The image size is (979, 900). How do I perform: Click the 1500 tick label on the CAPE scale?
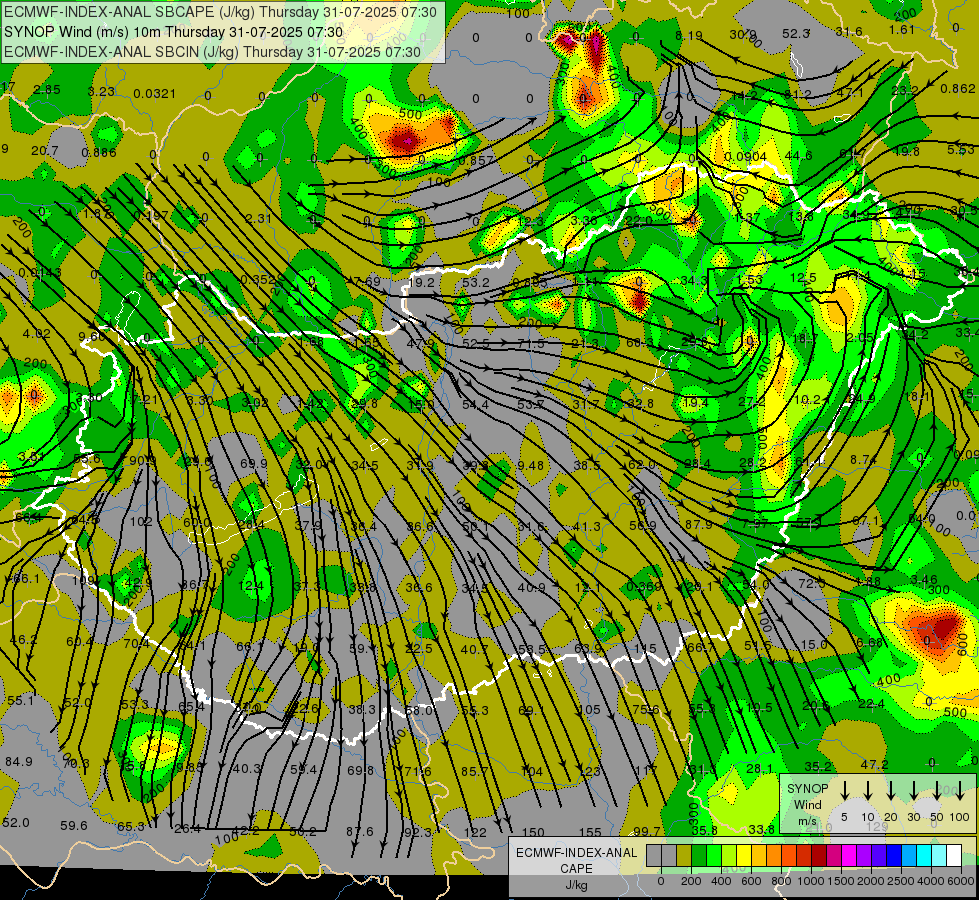click(841, 881)
